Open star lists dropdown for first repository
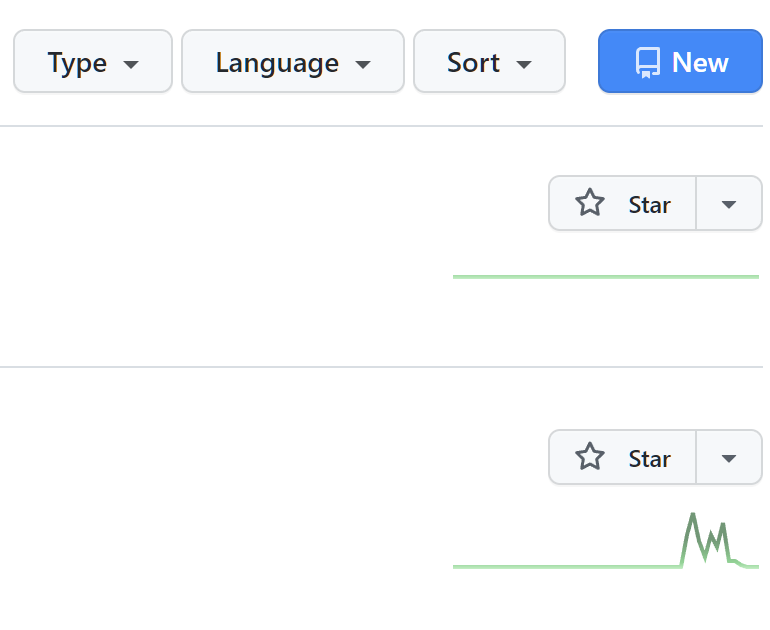This screenshot has width=770, height=630. click(x=729, y=203)
